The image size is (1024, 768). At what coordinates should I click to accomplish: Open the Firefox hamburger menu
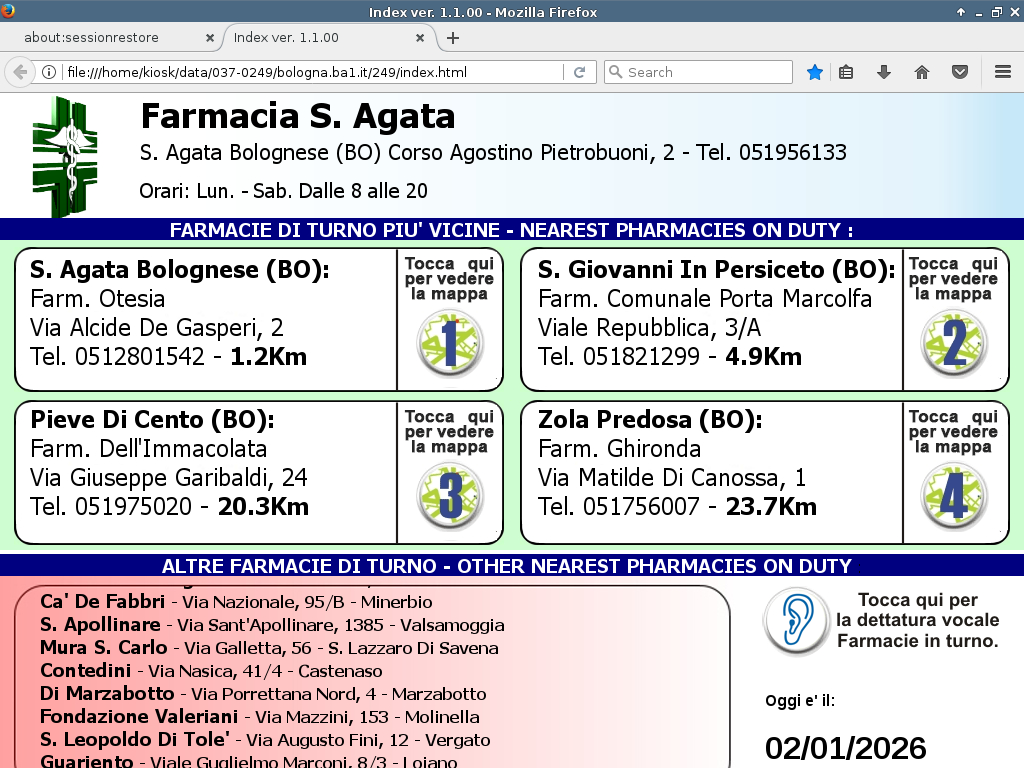[x=1003, y=72]
